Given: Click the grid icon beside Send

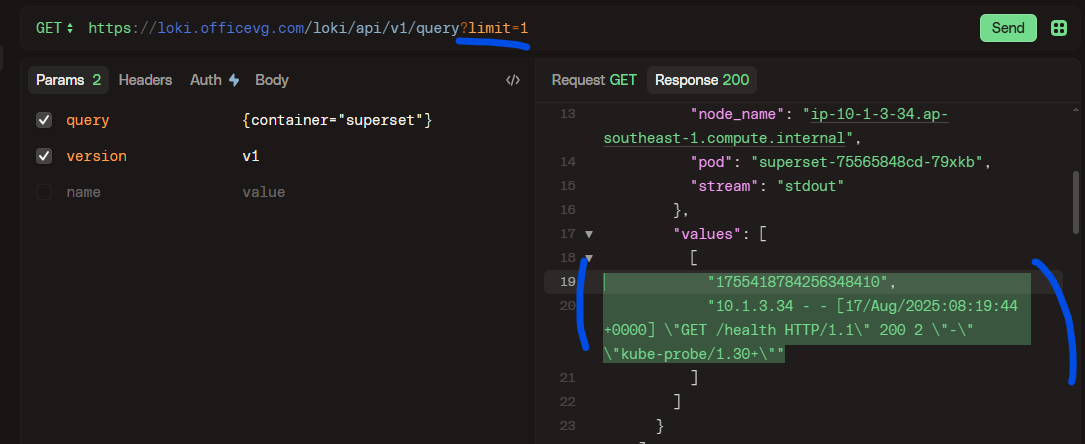Looking at the screenshot, I should [1058, 28].
